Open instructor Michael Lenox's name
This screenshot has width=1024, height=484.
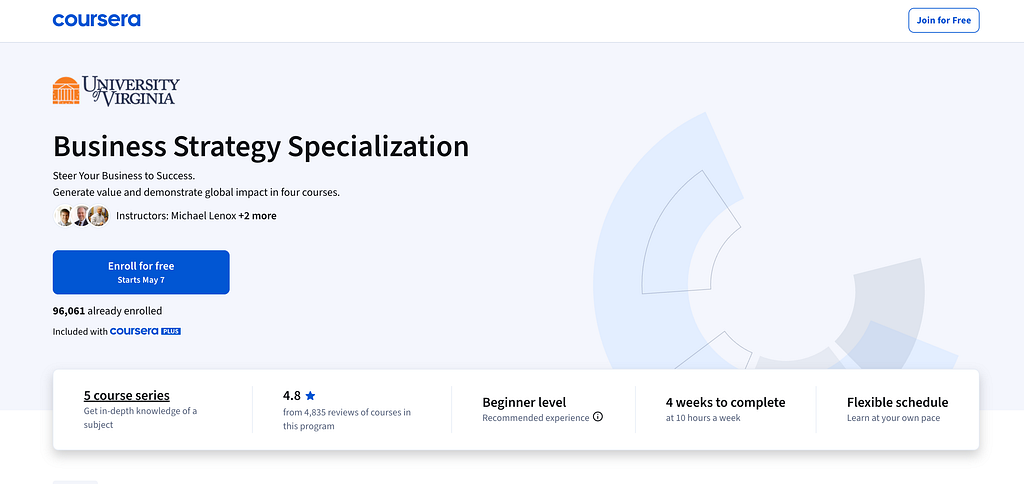click(204, 216)
